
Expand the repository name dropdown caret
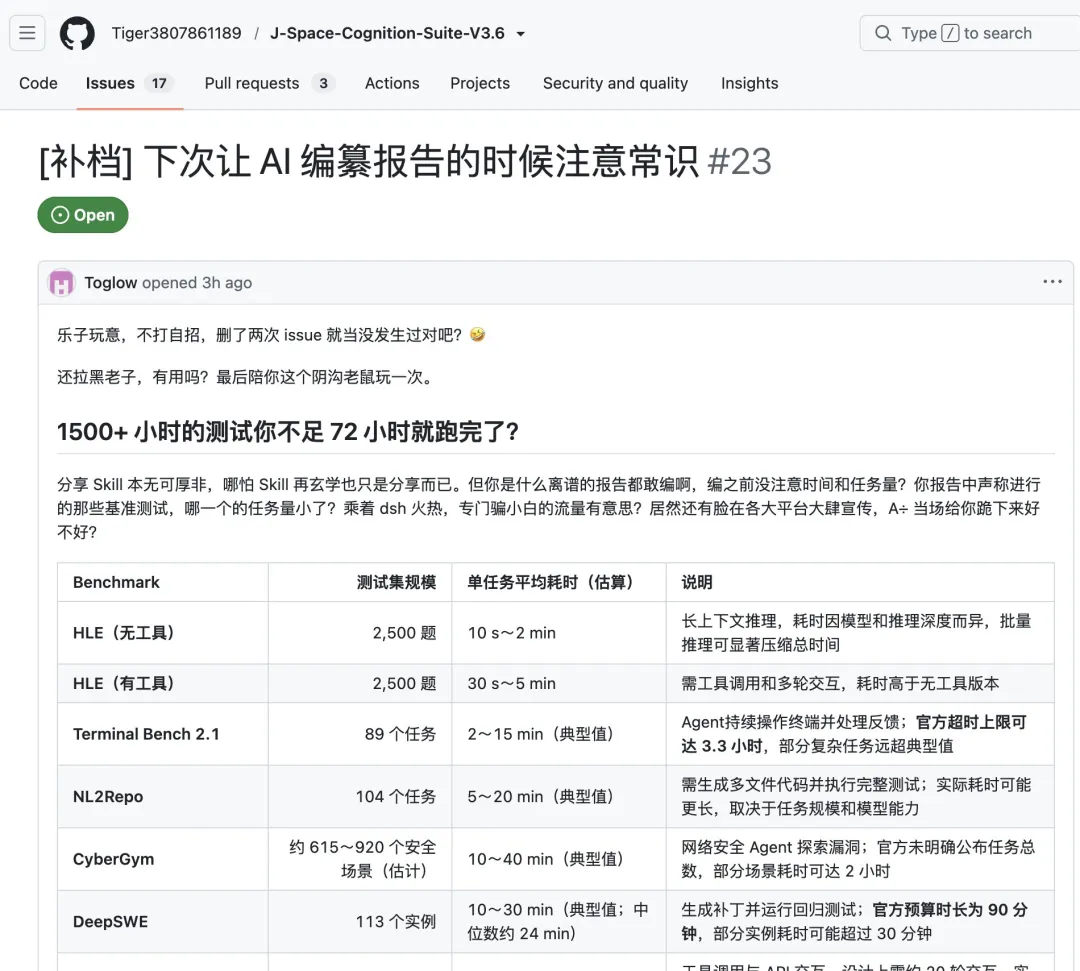tap(521, 34)
